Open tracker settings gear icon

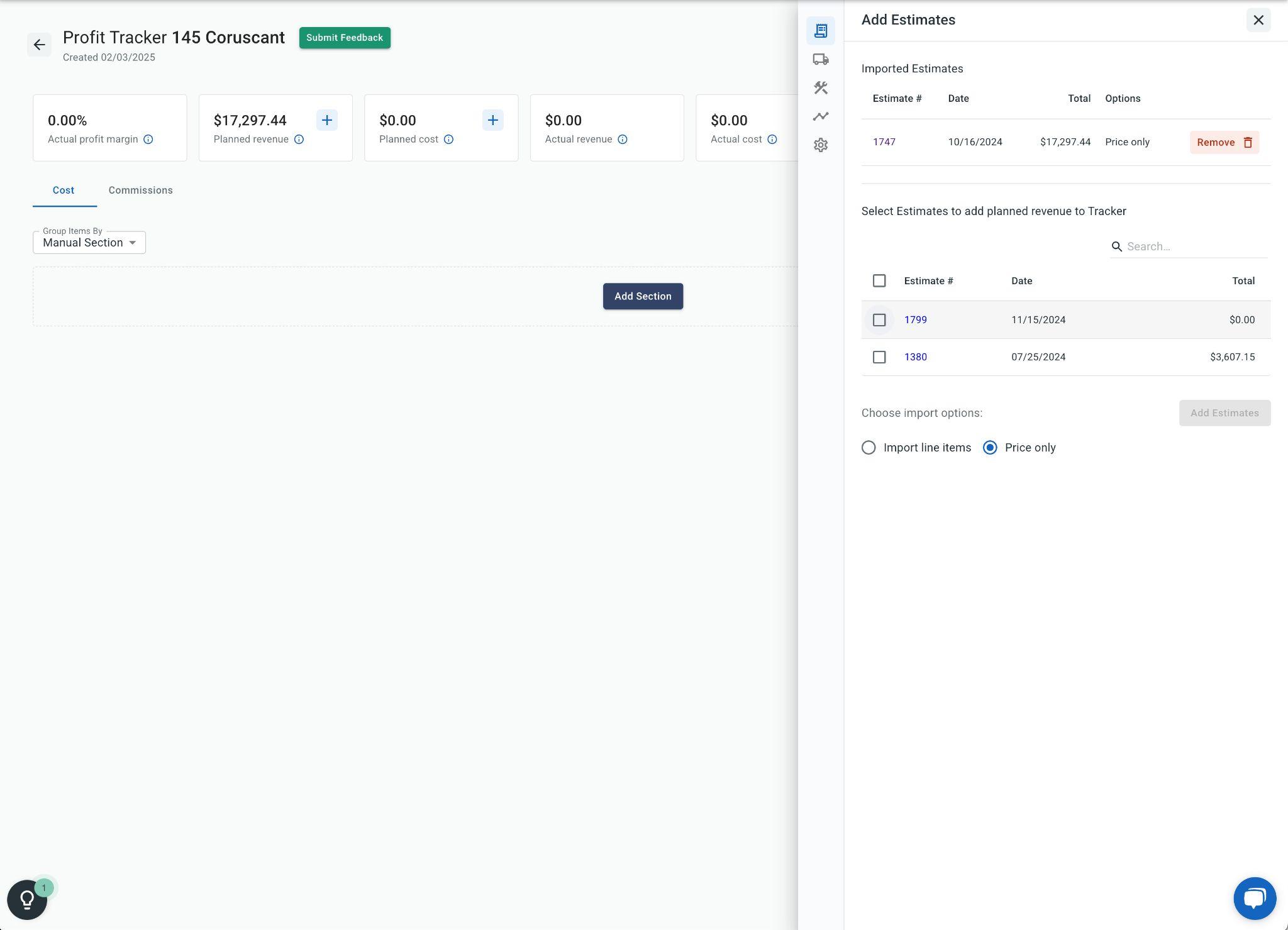pos(820,145)
